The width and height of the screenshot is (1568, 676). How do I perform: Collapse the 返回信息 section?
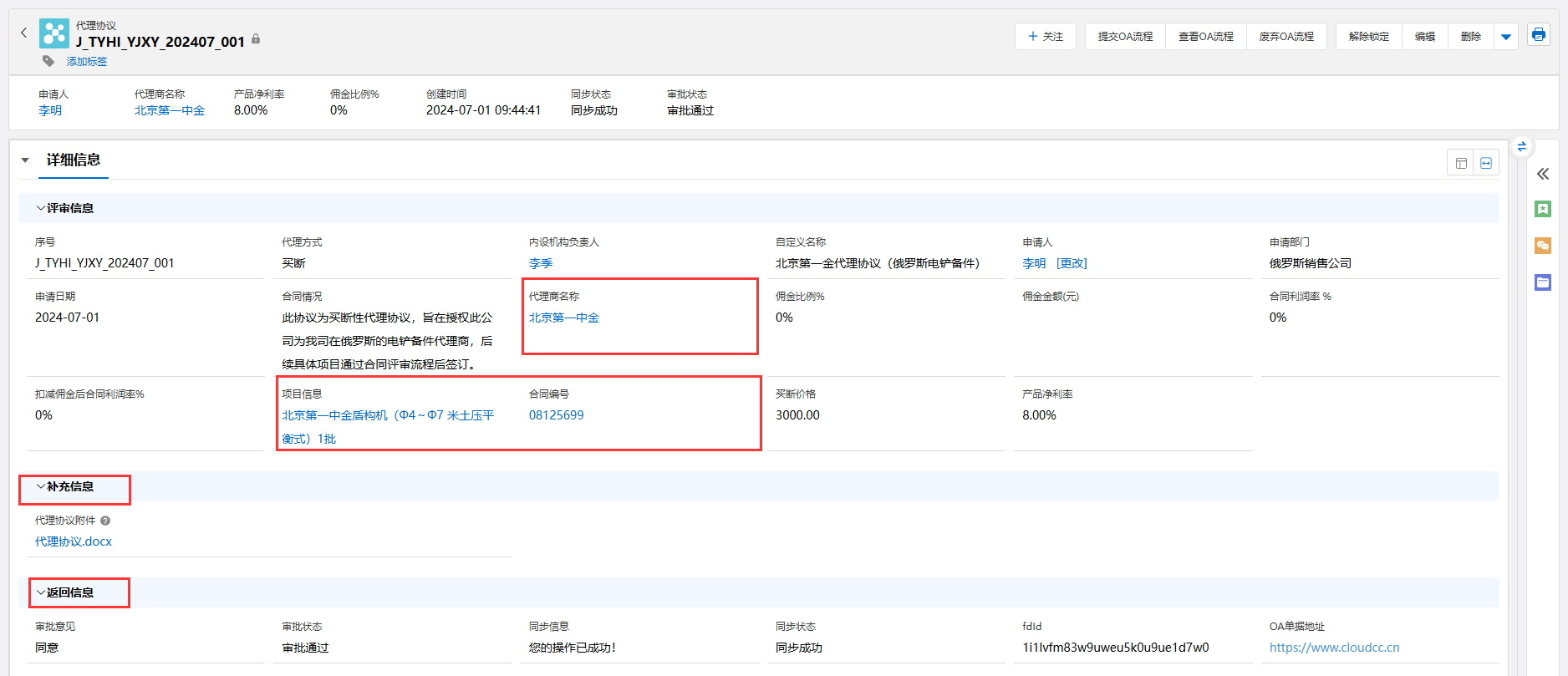[x=41, y=592]
